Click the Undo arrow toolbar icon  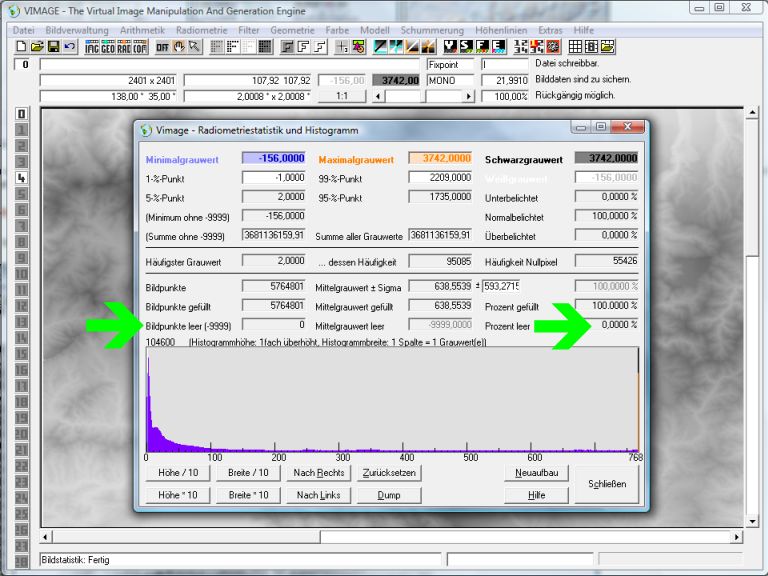click(68, 47)
